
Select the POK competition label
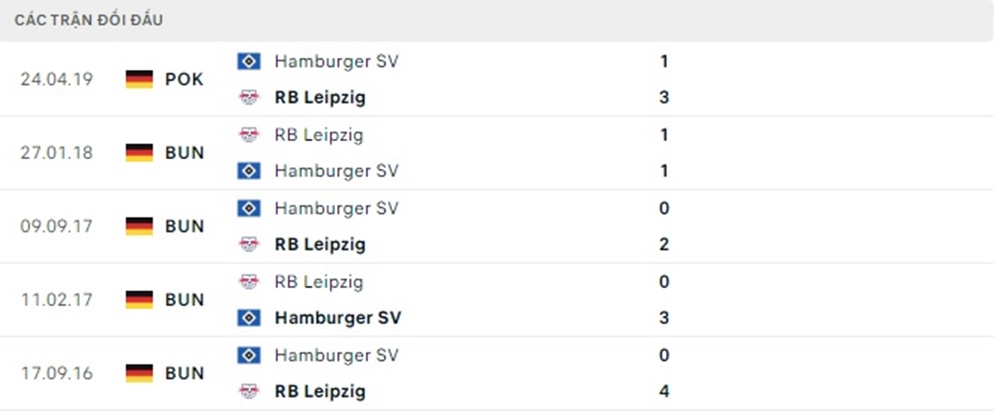[x=184, y=79]
